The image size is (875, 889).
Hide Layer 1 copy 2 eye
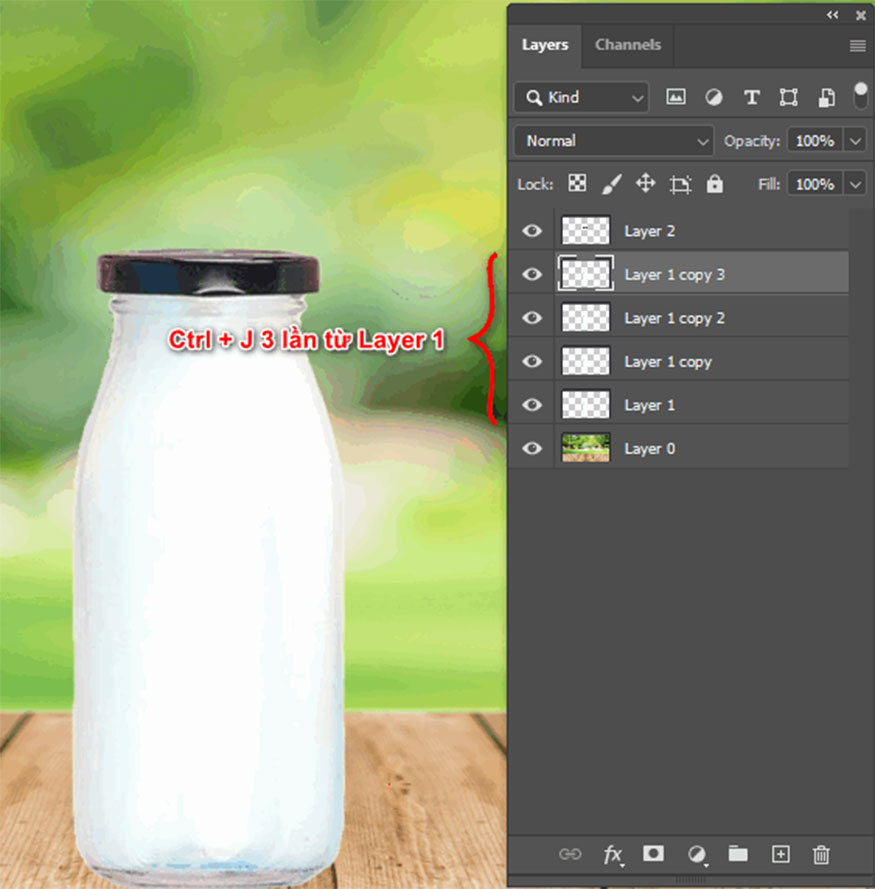[532, 318]
